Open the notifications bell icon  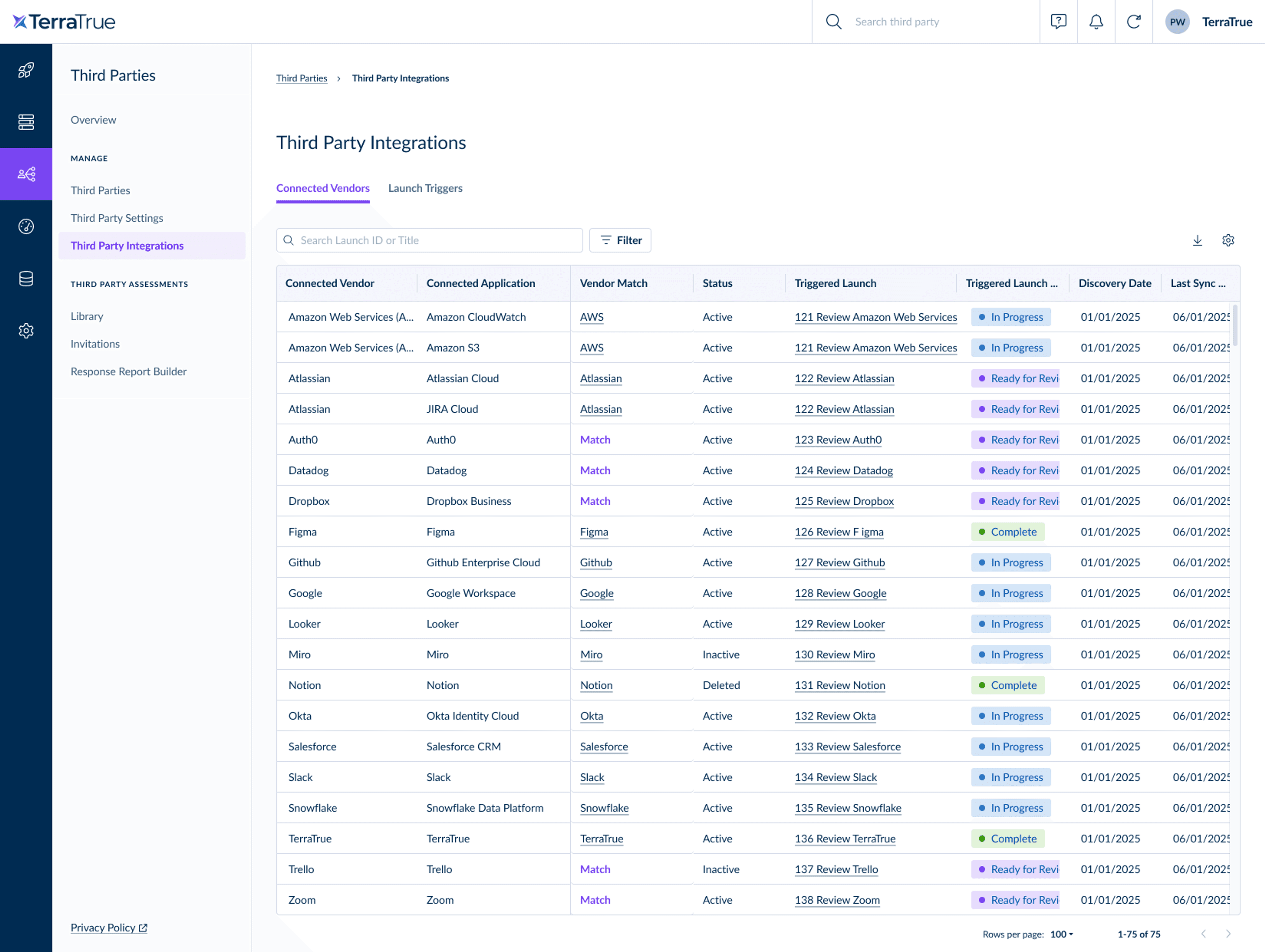(1096, 22)
